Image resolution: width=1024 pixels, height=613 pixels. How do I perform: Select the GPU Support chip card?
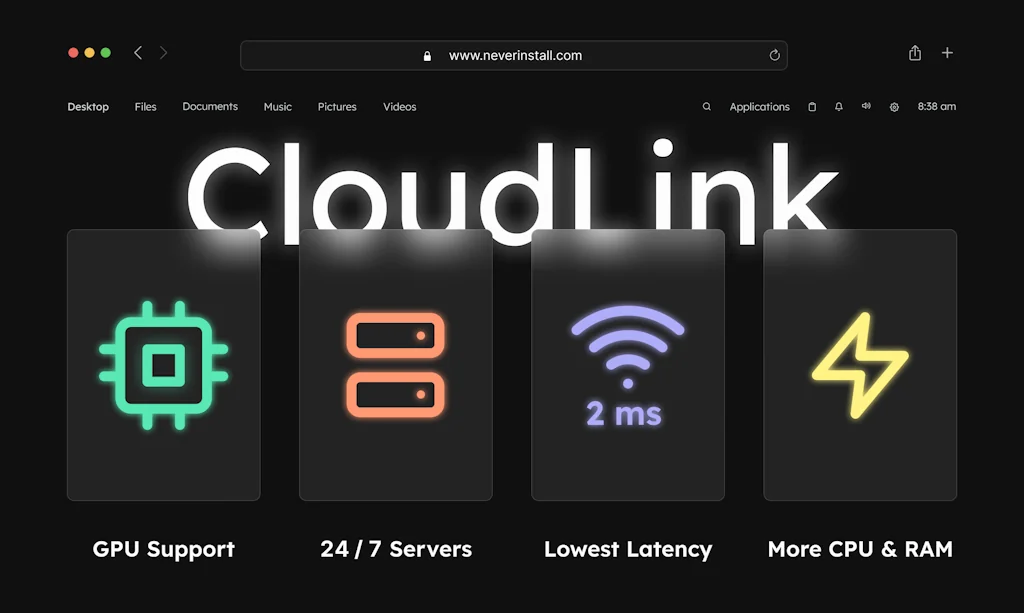tap(164, 365)
